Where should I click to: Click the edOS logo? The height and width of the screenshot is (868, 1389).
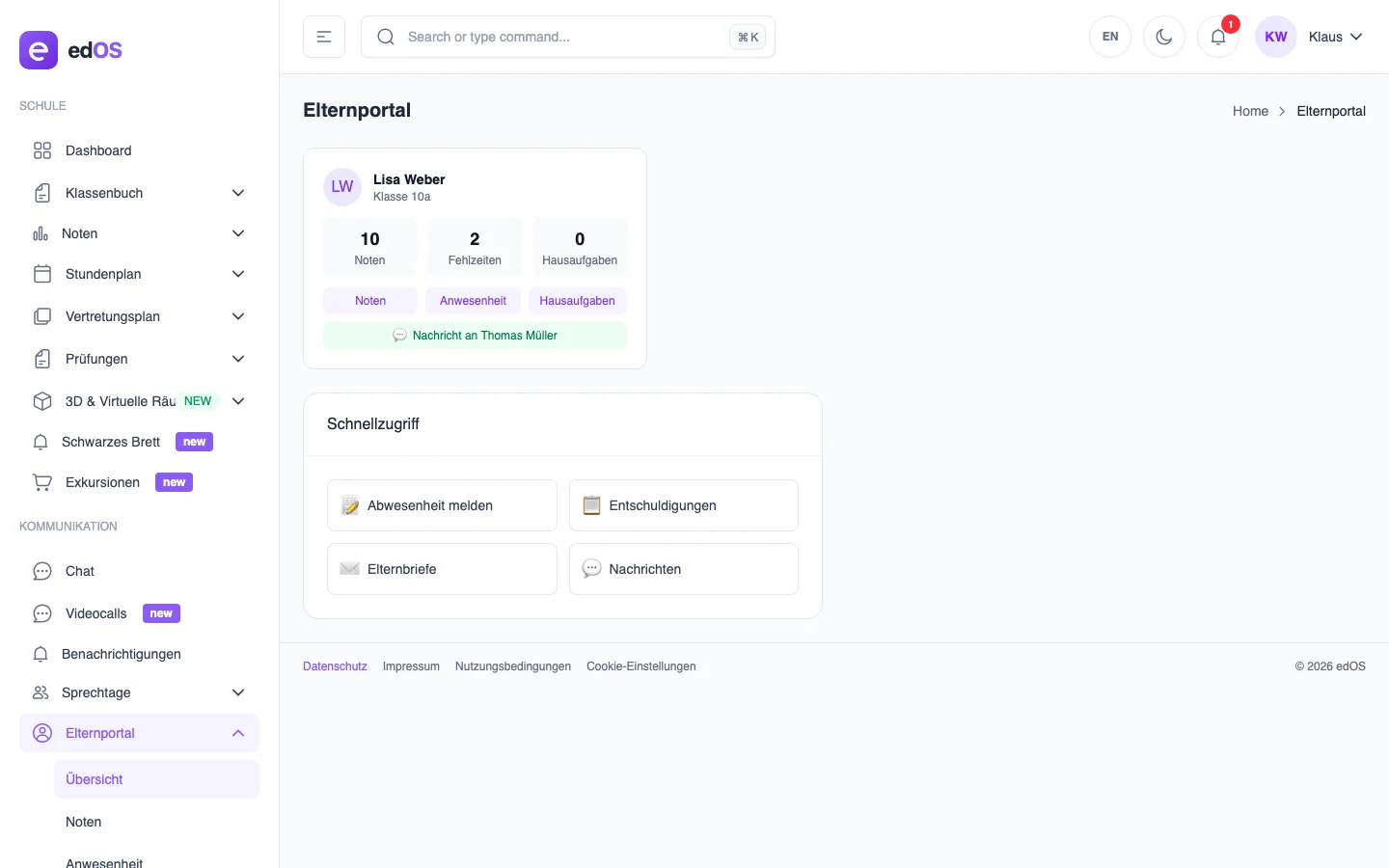coord(71,50)
